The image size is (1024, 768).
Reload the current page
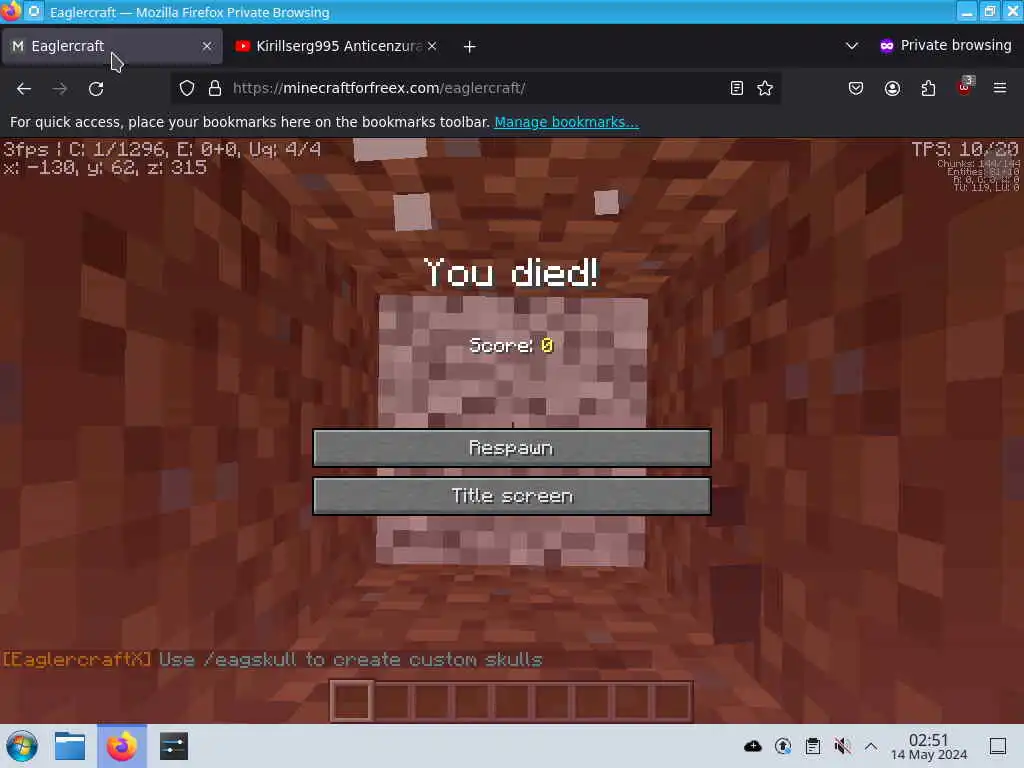pos(96,88)
